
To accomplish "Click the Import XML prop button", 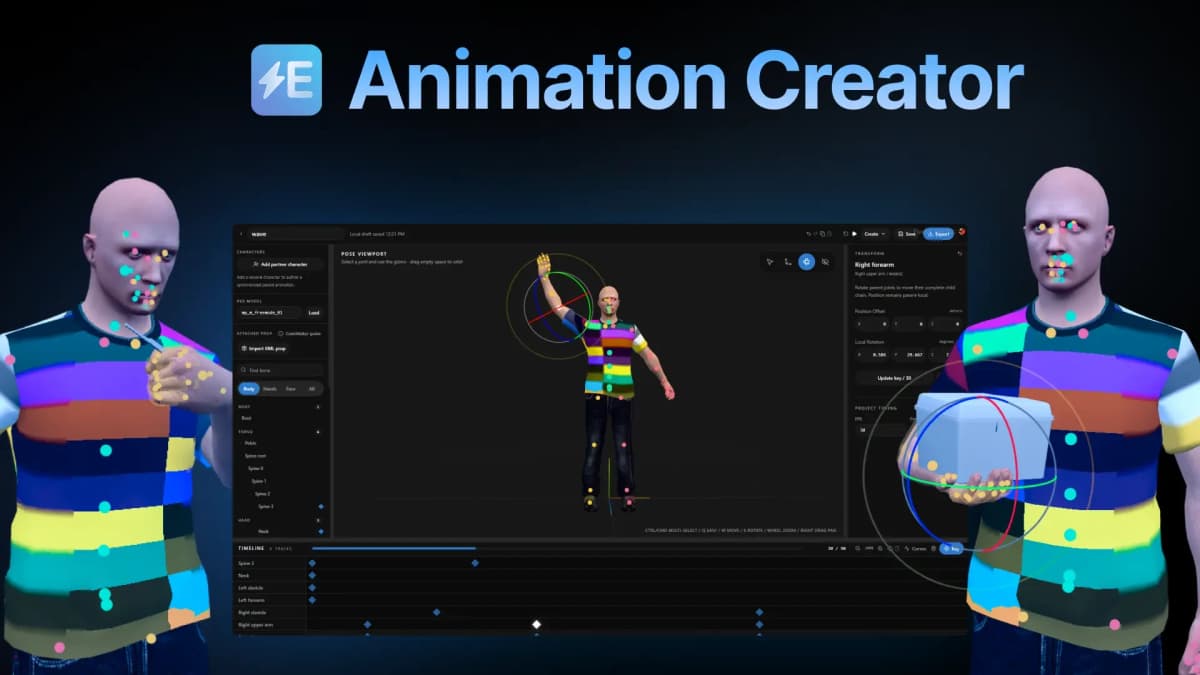I will tap(263, 348).
